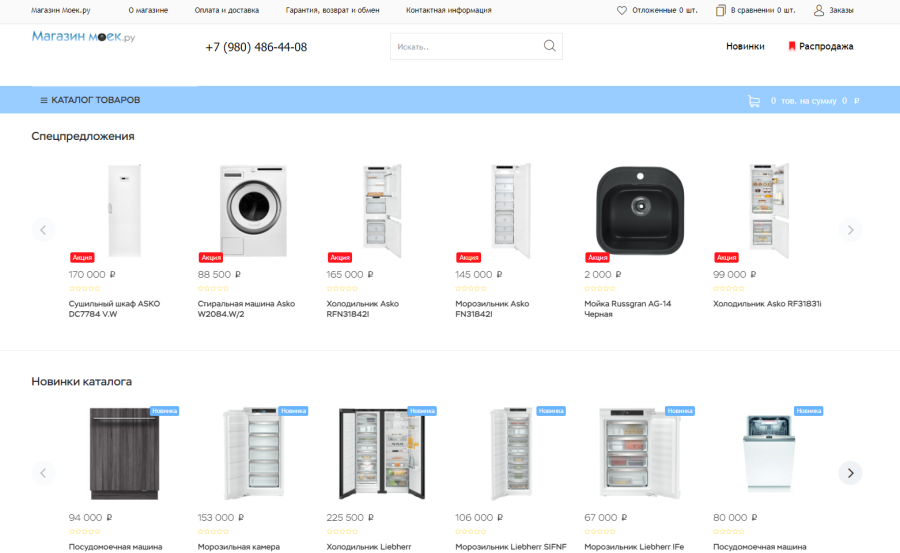Open Стиральная машина Asko W2084.W/2 title

246,309
